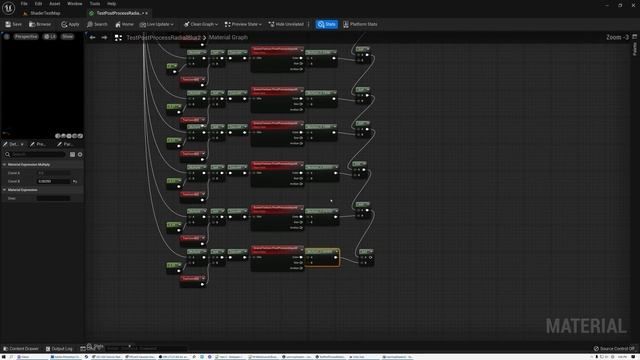Image resolution: width=640 pixels, height=360 pixels.
Task: Click the Material Graph breadcrumb
Action: 228,37
